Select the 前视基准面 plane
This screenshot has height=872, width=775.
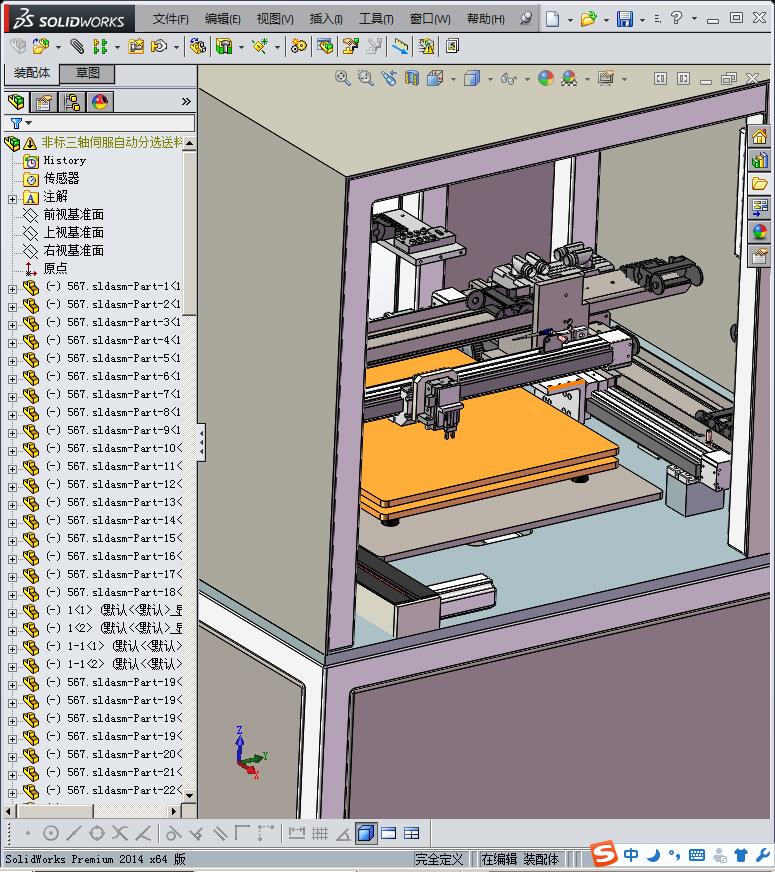tap(73, 214)
